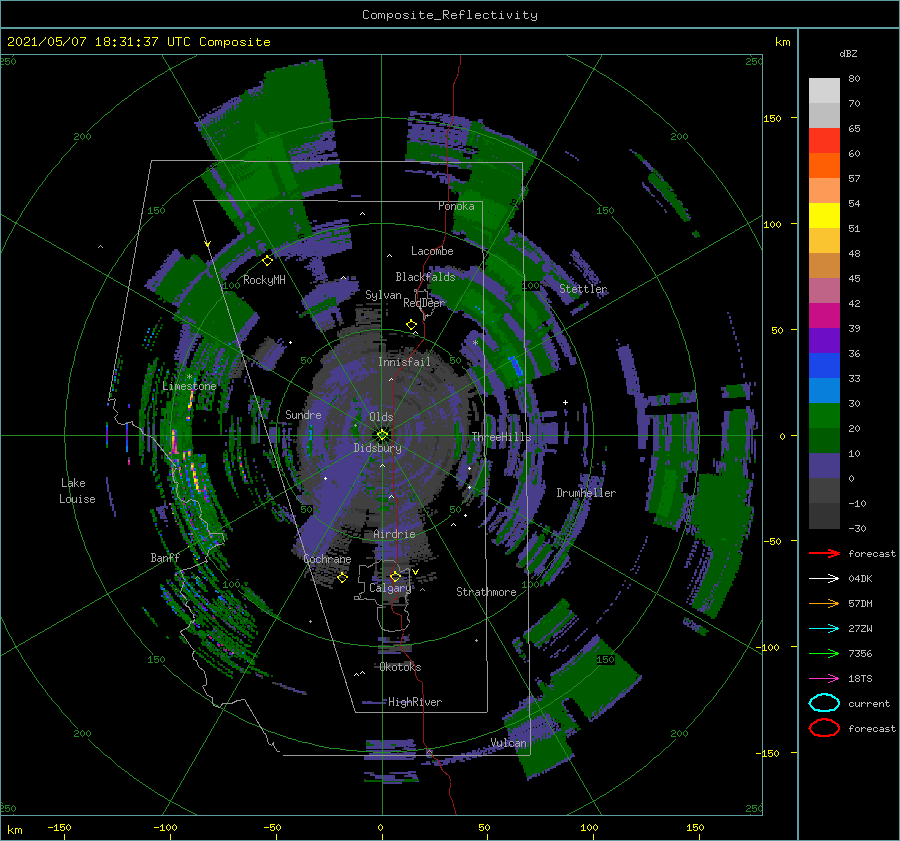Click the 18TS legend label
This screenshot has width=900, height=841.
coord(860,679)
